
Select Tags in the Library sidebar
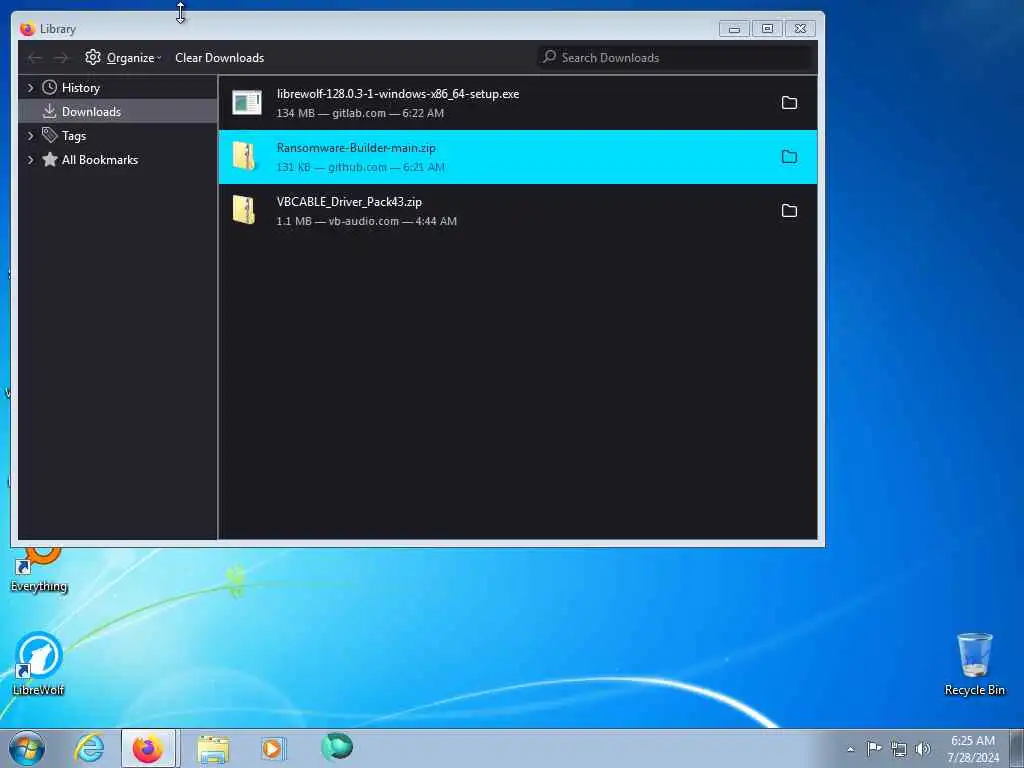tap(118, 136)
